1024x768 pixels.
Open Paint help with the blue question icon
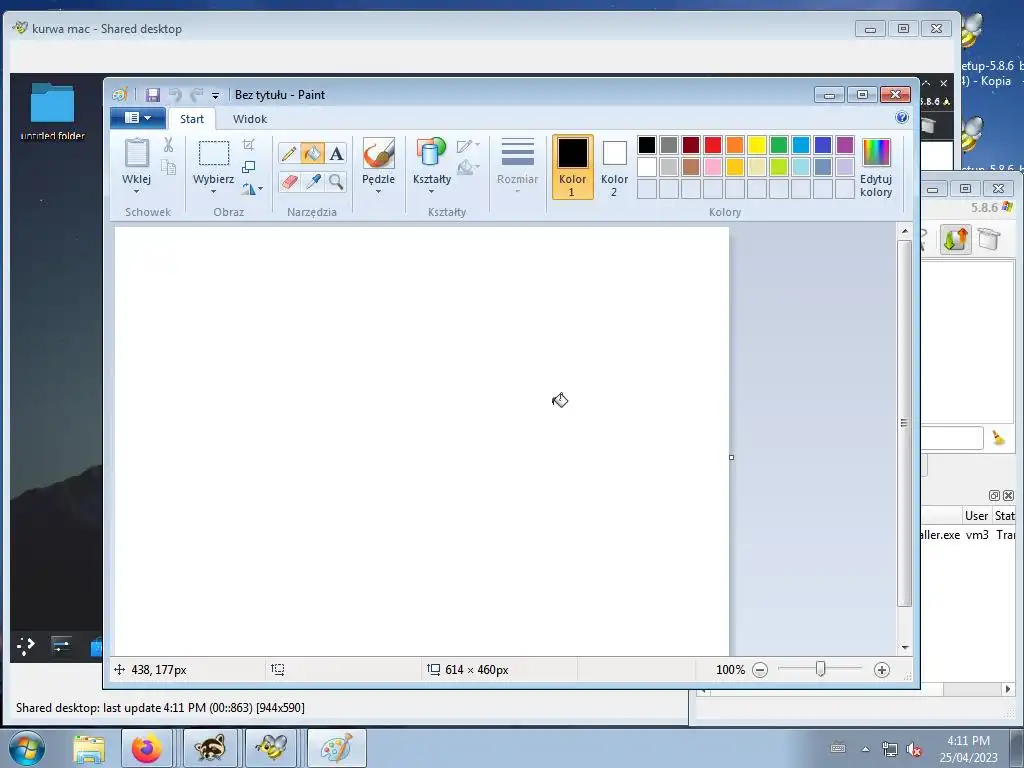pos(902,118)
